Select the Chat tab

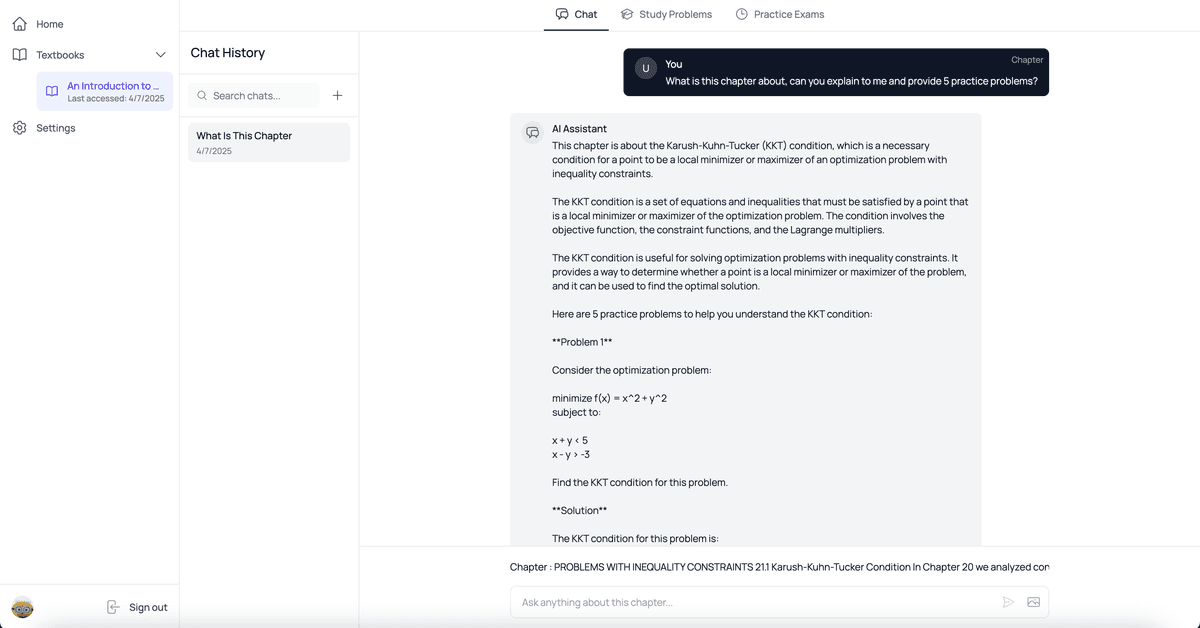click(x=576, y=15)
